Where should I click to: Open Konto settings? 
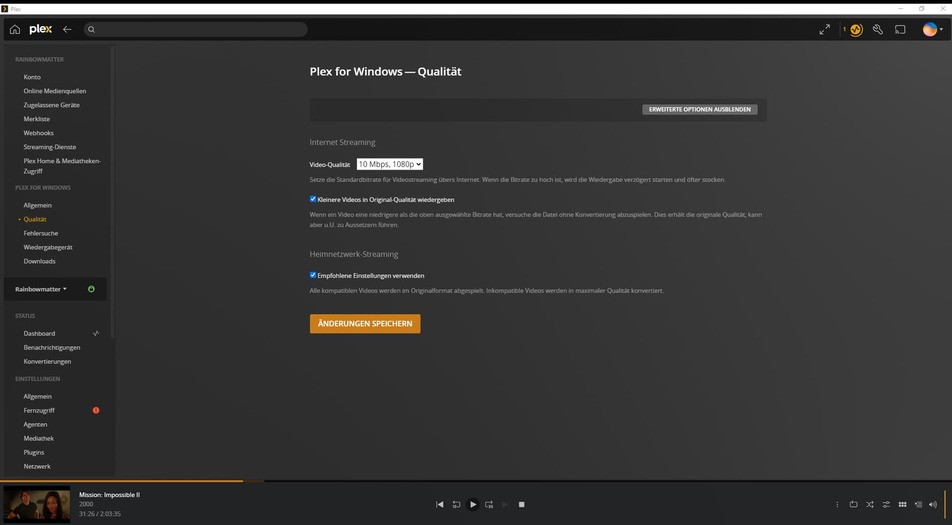(x=32, y=77)
